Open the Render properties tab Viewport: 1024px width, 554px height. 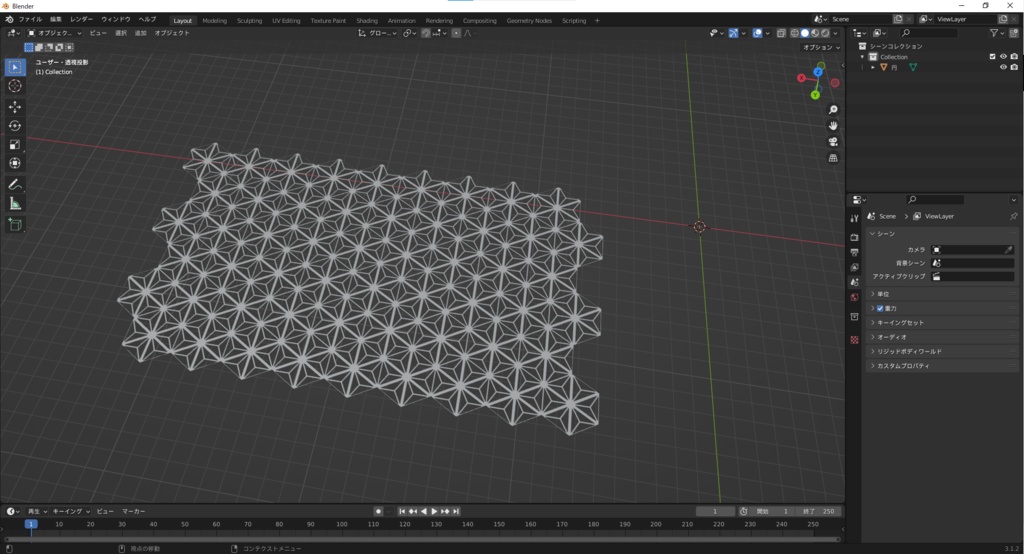click(x=854, y=237)
